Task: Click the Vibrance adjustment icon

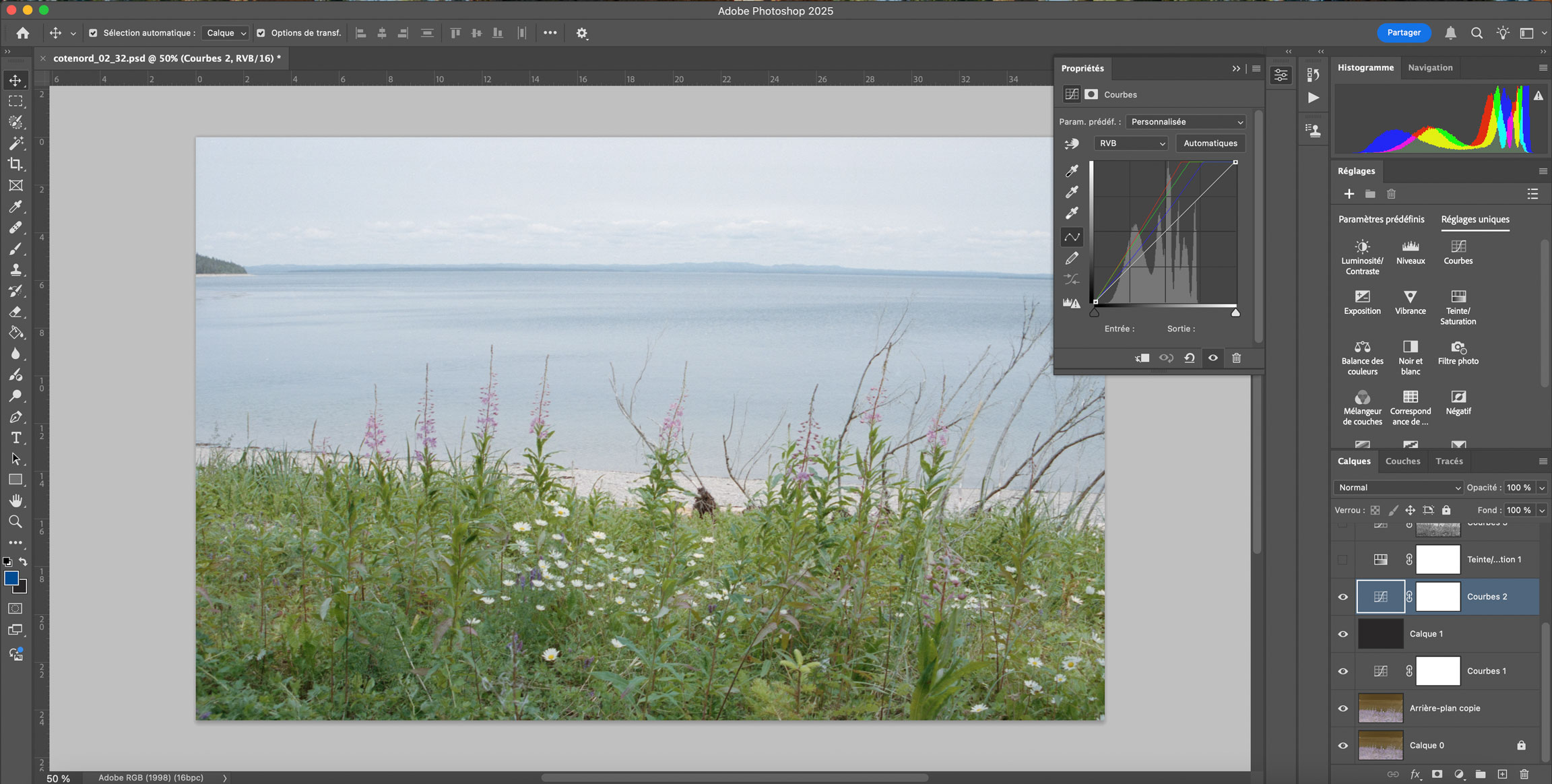Action: 1410,297
